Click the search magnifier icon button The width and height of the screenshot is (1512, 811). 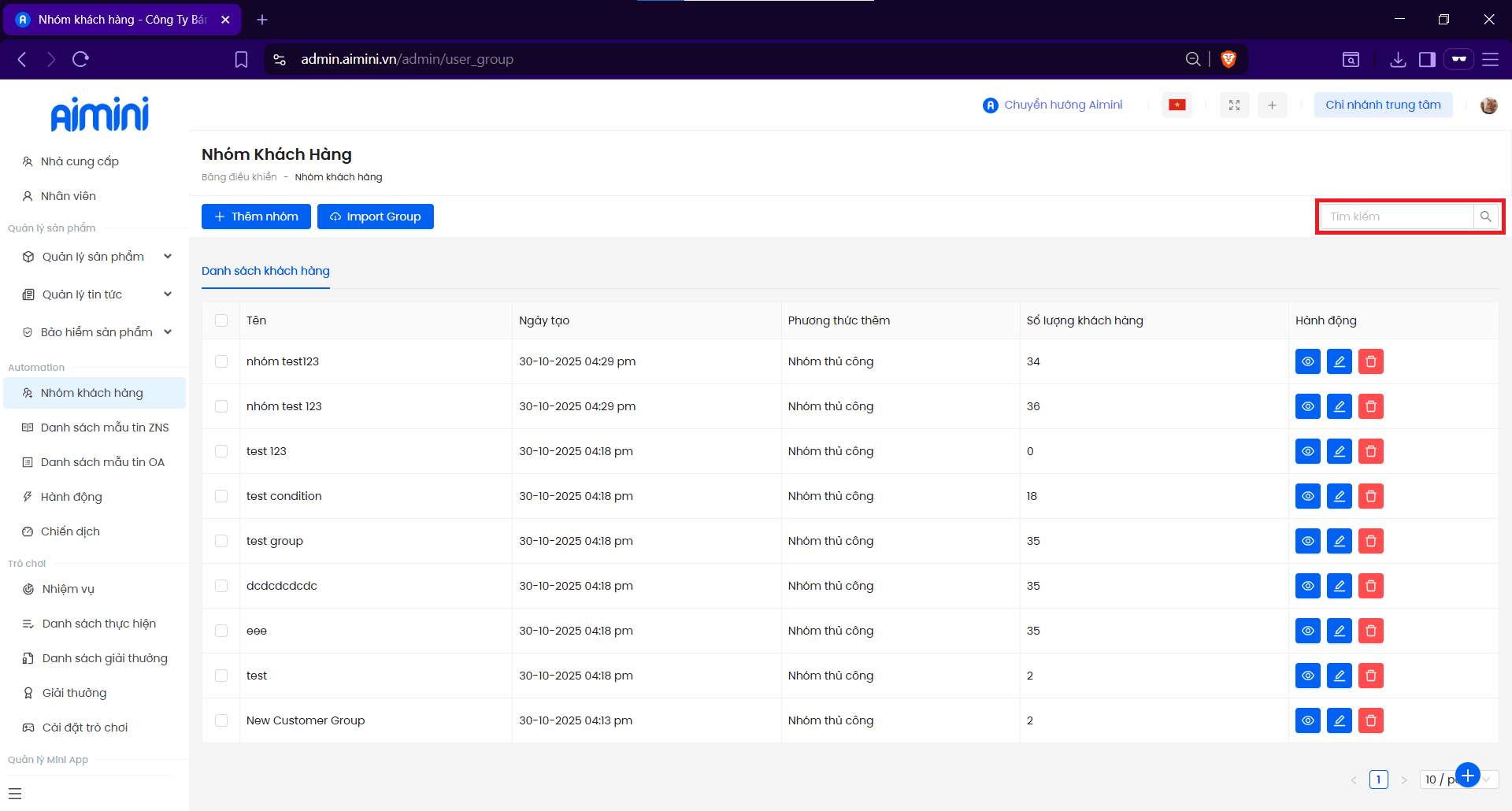click(x=1485, y=217)
